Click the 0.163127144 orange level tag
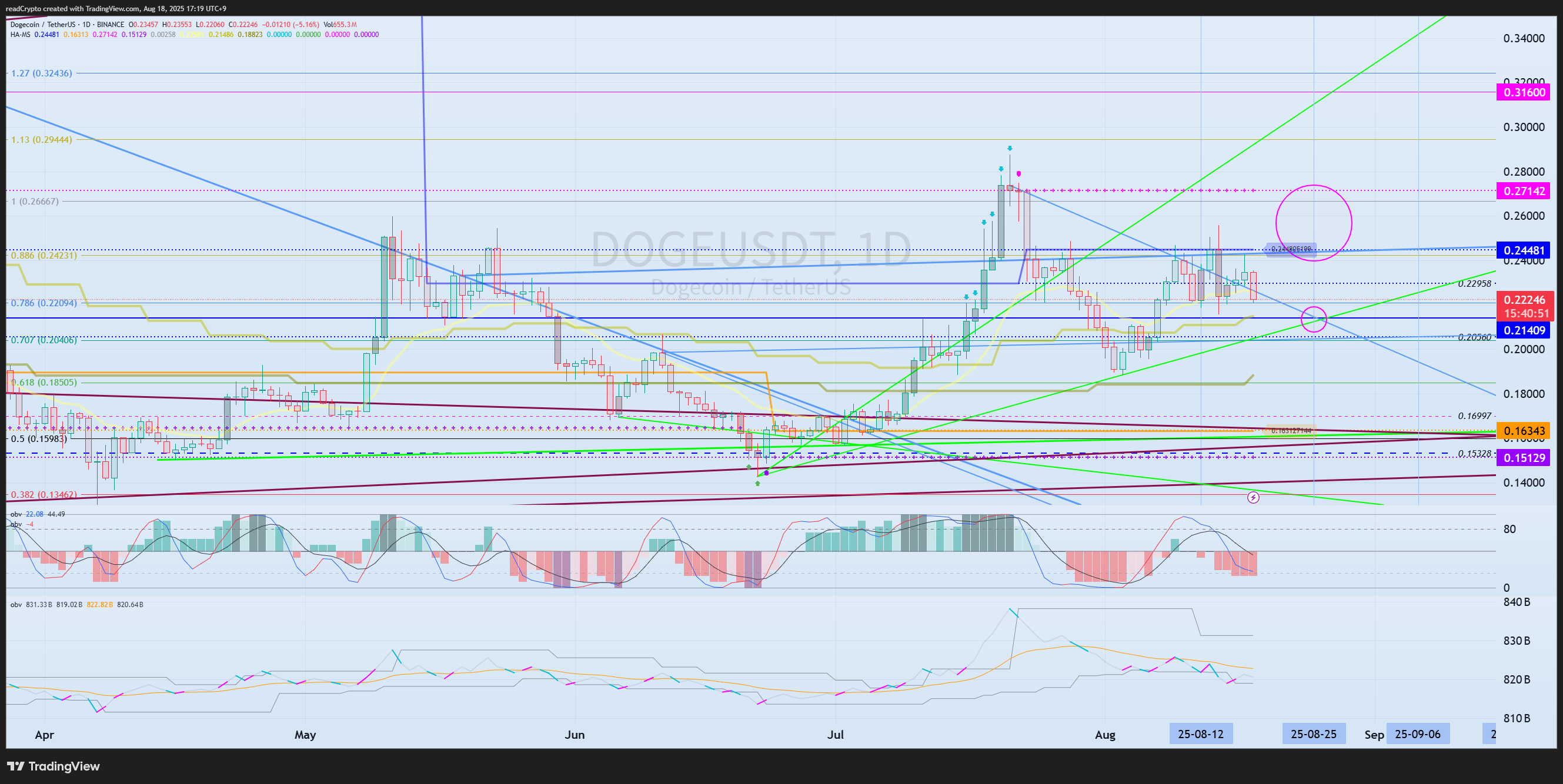1563x784 pixels. tap(1291, 431)
